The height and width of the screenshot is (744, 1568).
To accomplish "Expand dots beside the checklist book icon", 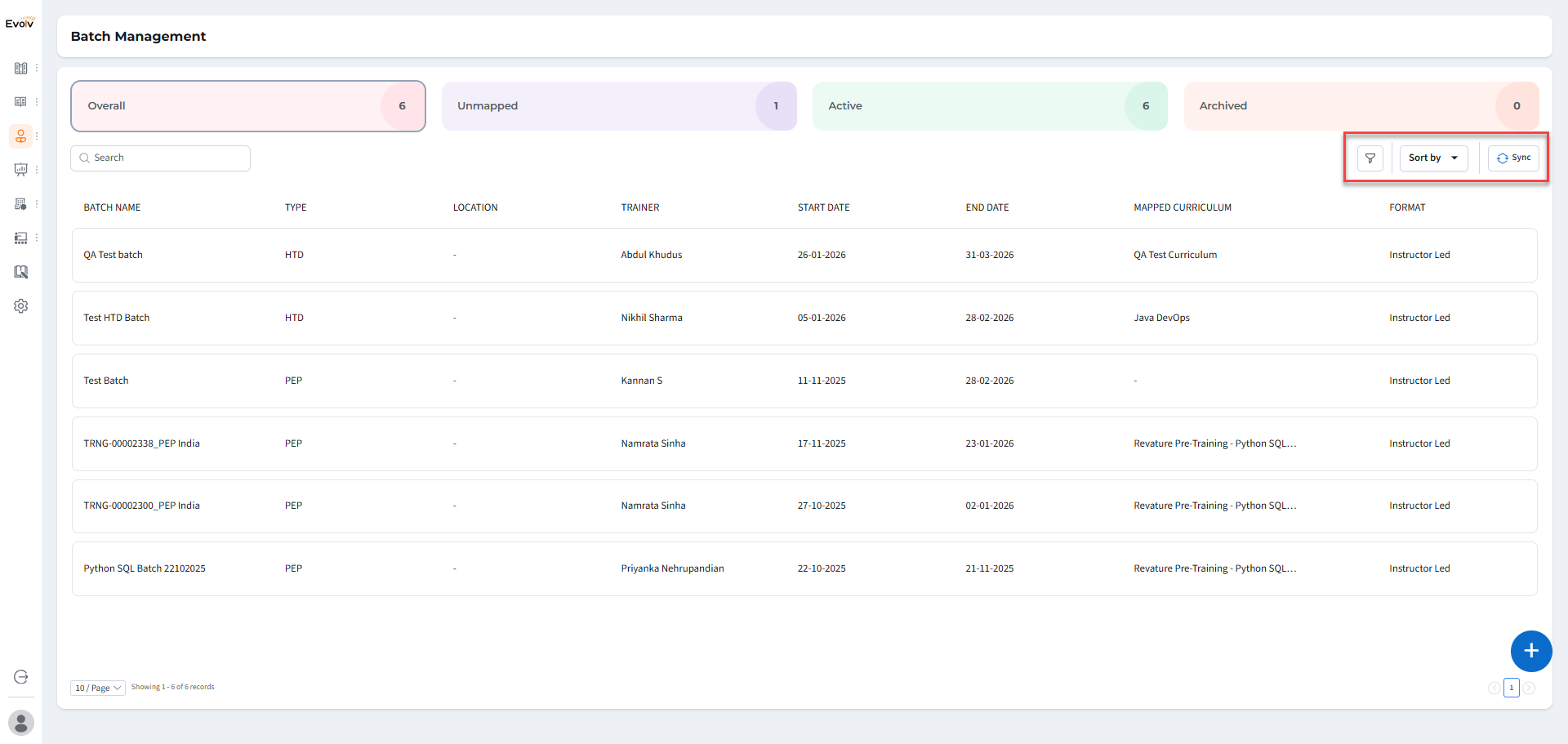I will point(37,102).
